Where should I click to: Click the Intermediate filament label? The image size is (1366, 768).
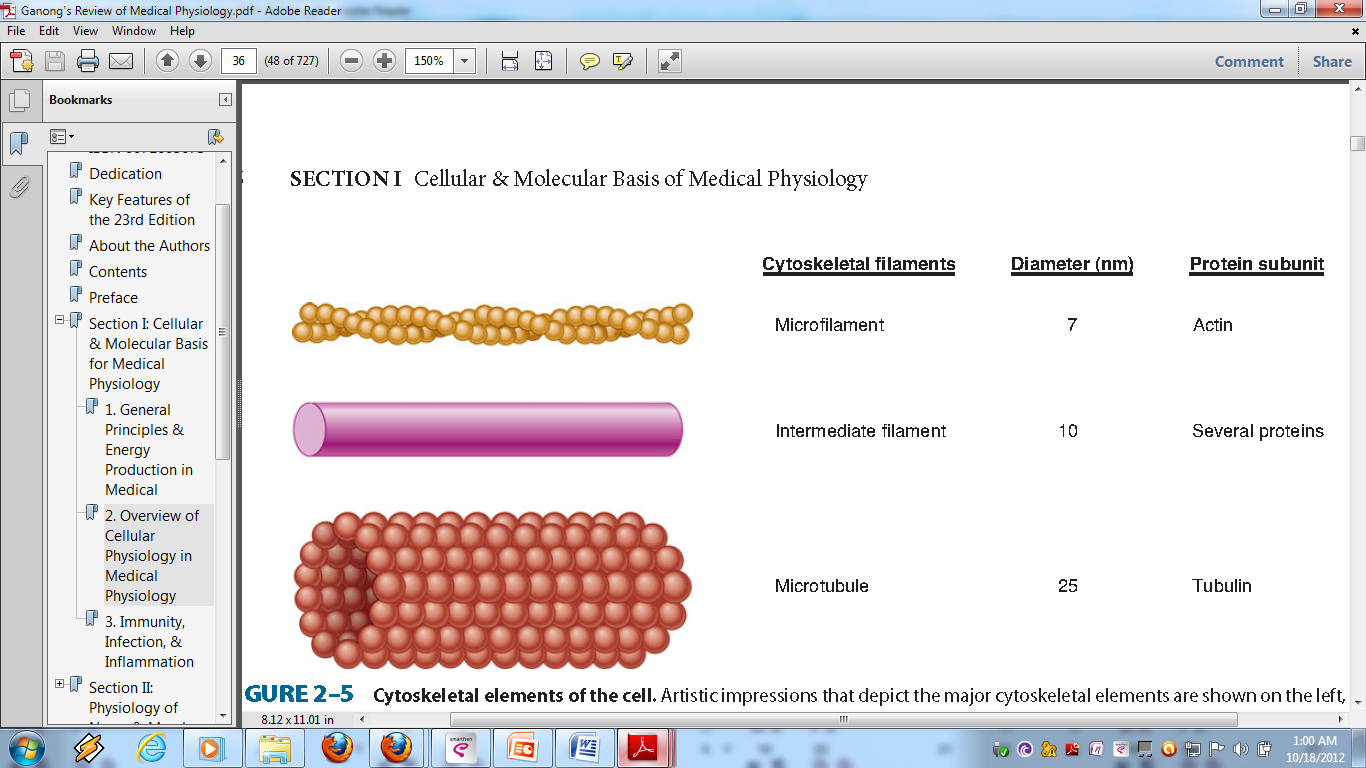860,431
